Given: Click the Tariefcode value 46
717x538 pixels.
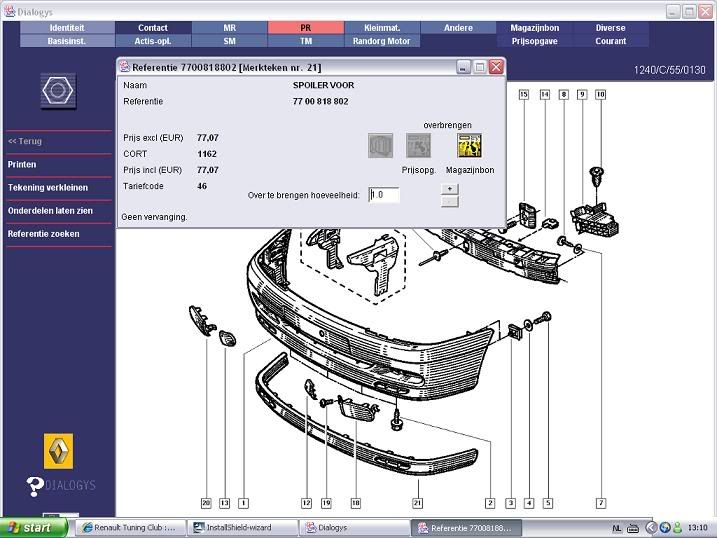Looking at the screenshot, I should (202, 186).
